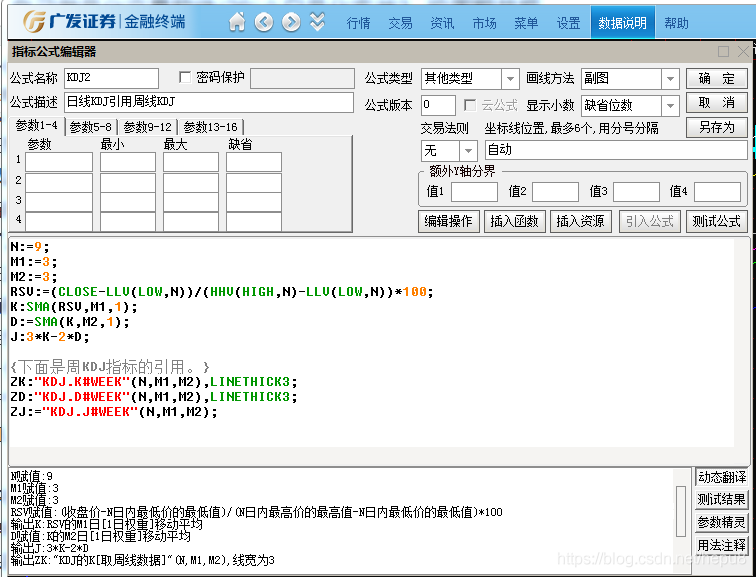This screenshot has width=756, height=577.
Task: Switch to the 参数9-12 tab
Action: [x=148, y=127]
